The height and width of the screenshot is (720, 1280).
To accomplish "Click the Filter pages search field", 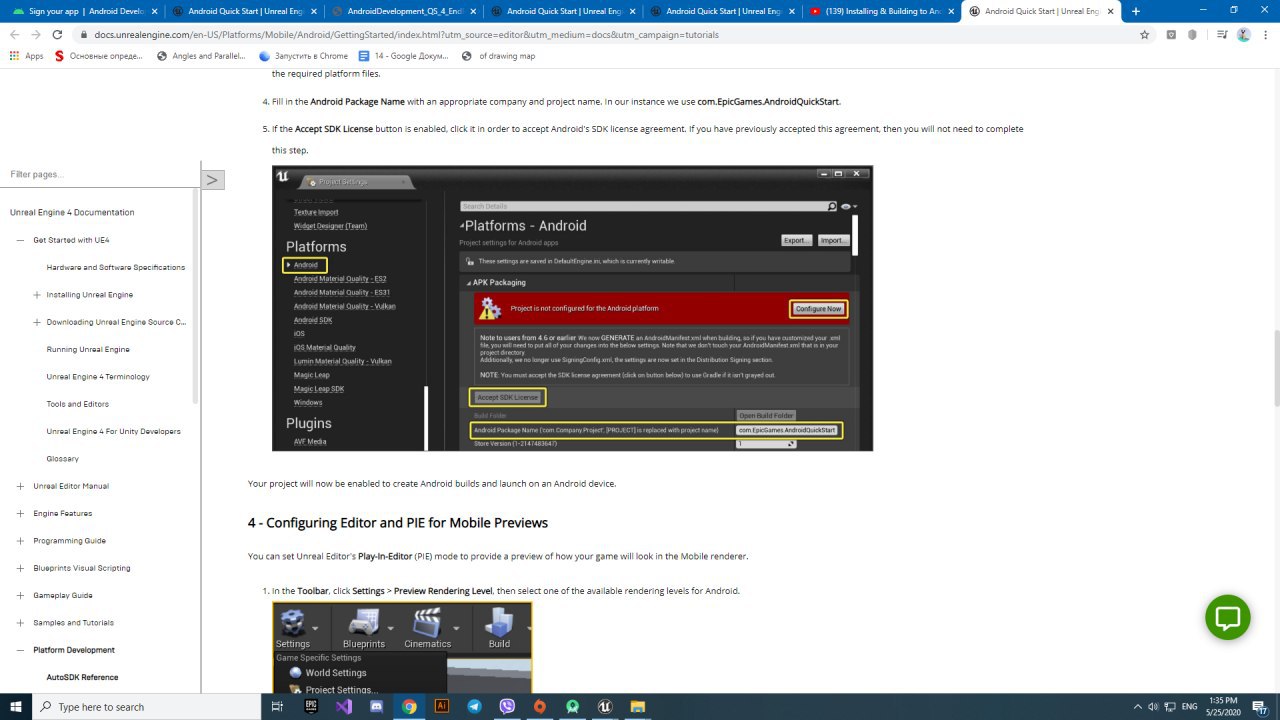I will click(100, 174).
